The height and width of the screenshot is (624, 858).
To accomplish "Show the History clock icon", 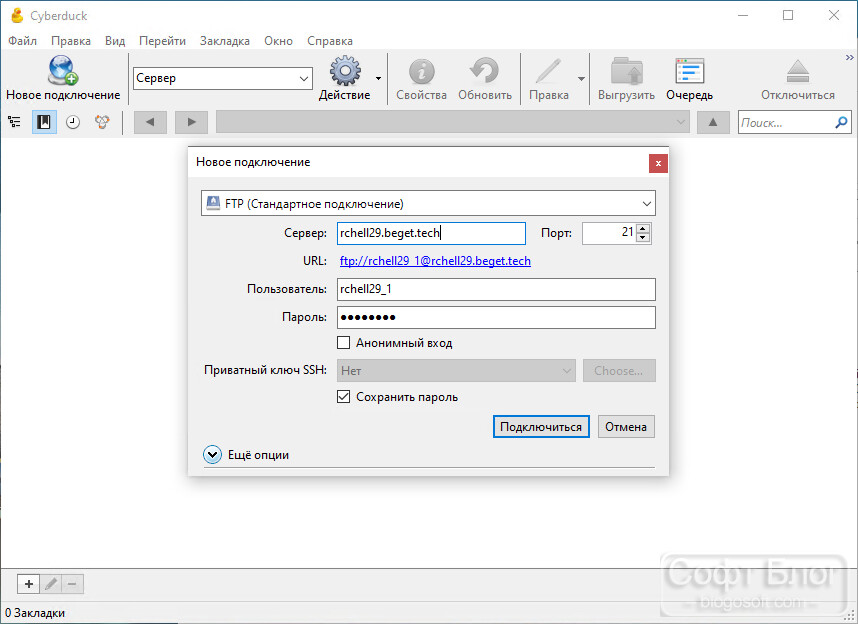I will coord(73,122).
